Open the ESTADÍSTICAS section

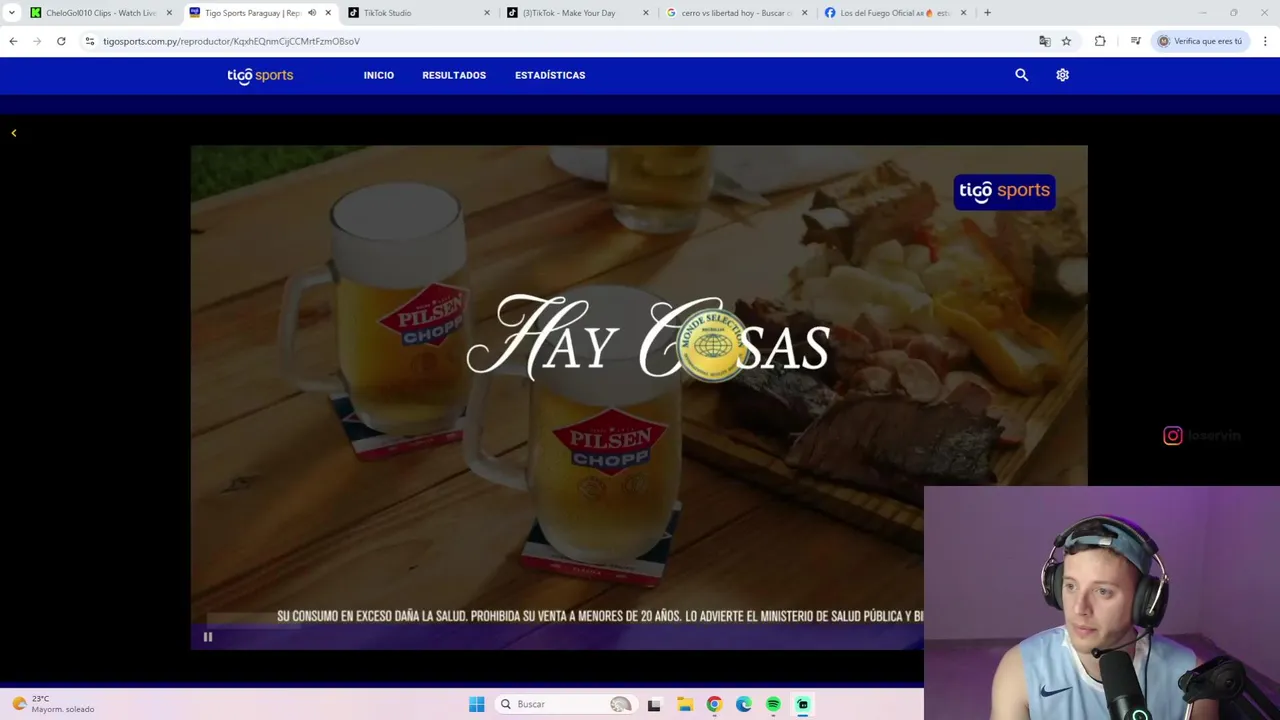point(550,75)
